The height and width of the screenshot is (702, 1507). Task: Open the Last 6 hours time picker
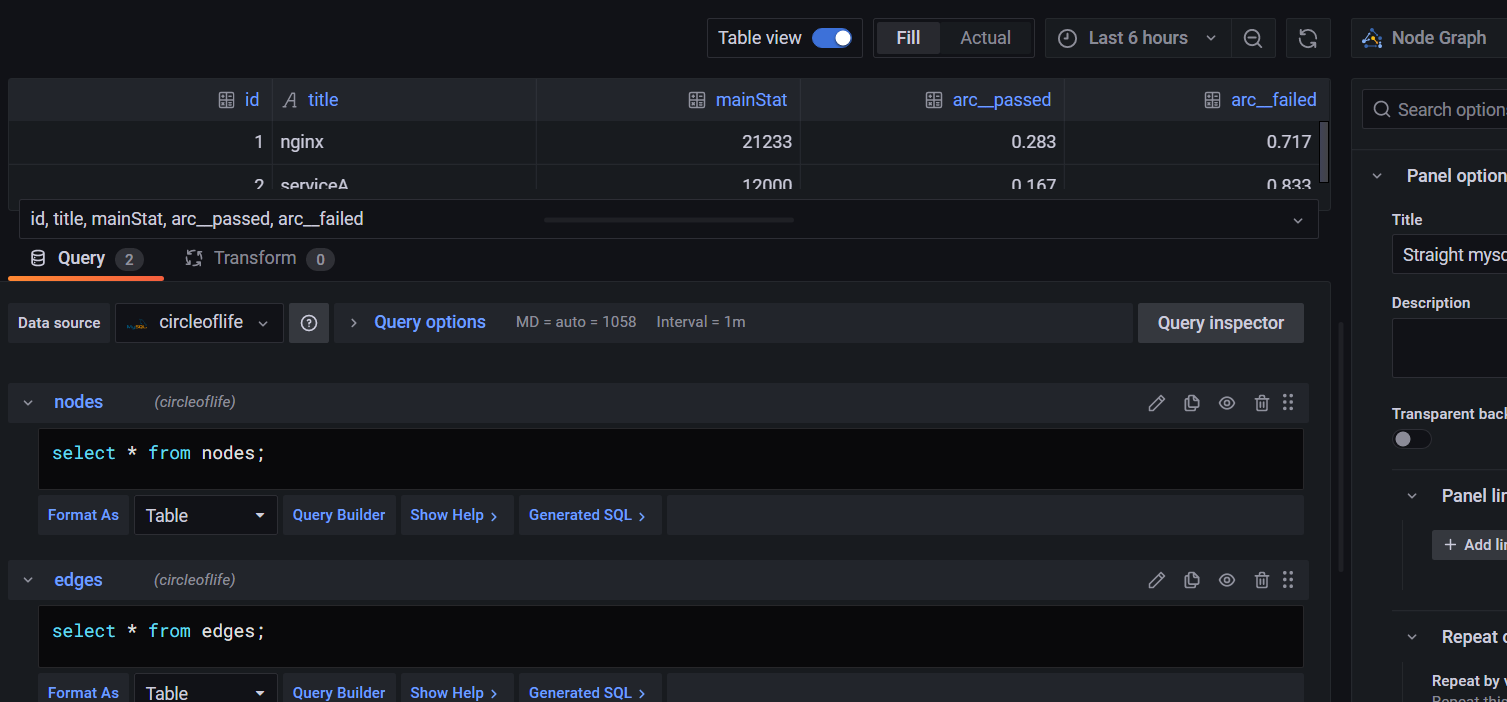pos(1138,38)
